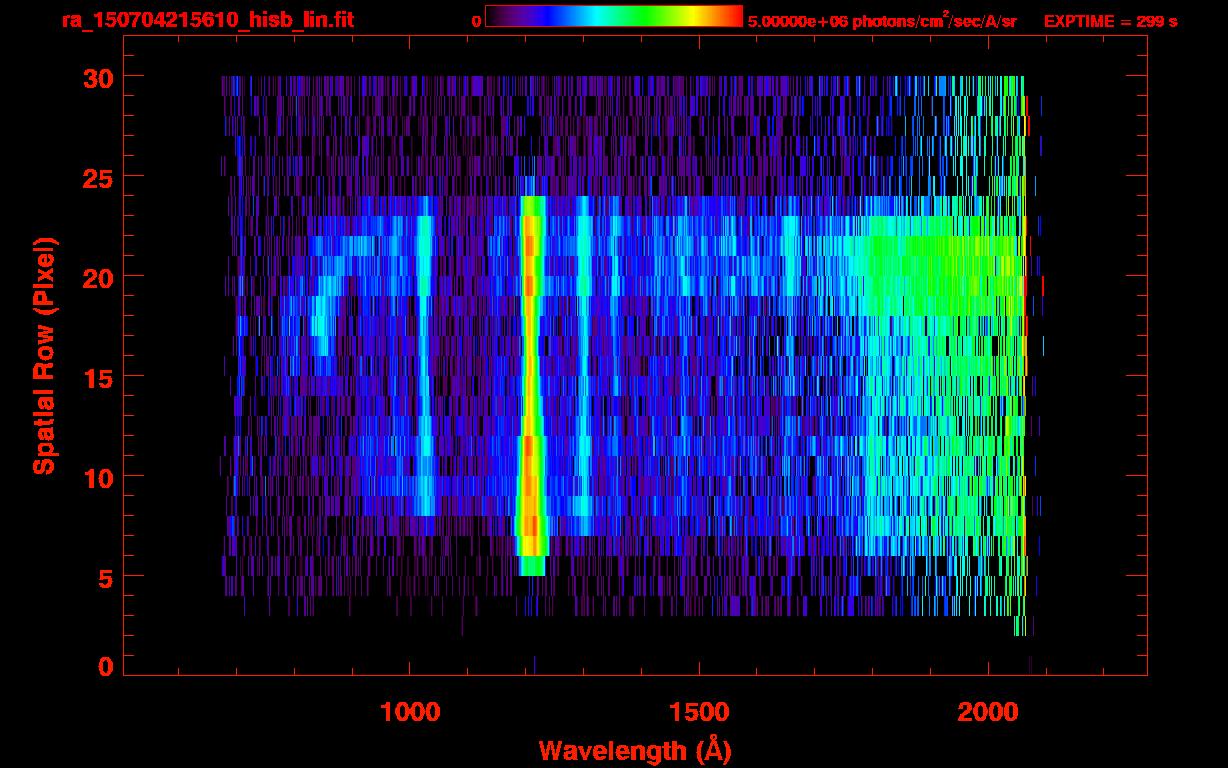1228x768 pixels.
Task: Click the 0 label left of colorbar
Action: (476, 21)
